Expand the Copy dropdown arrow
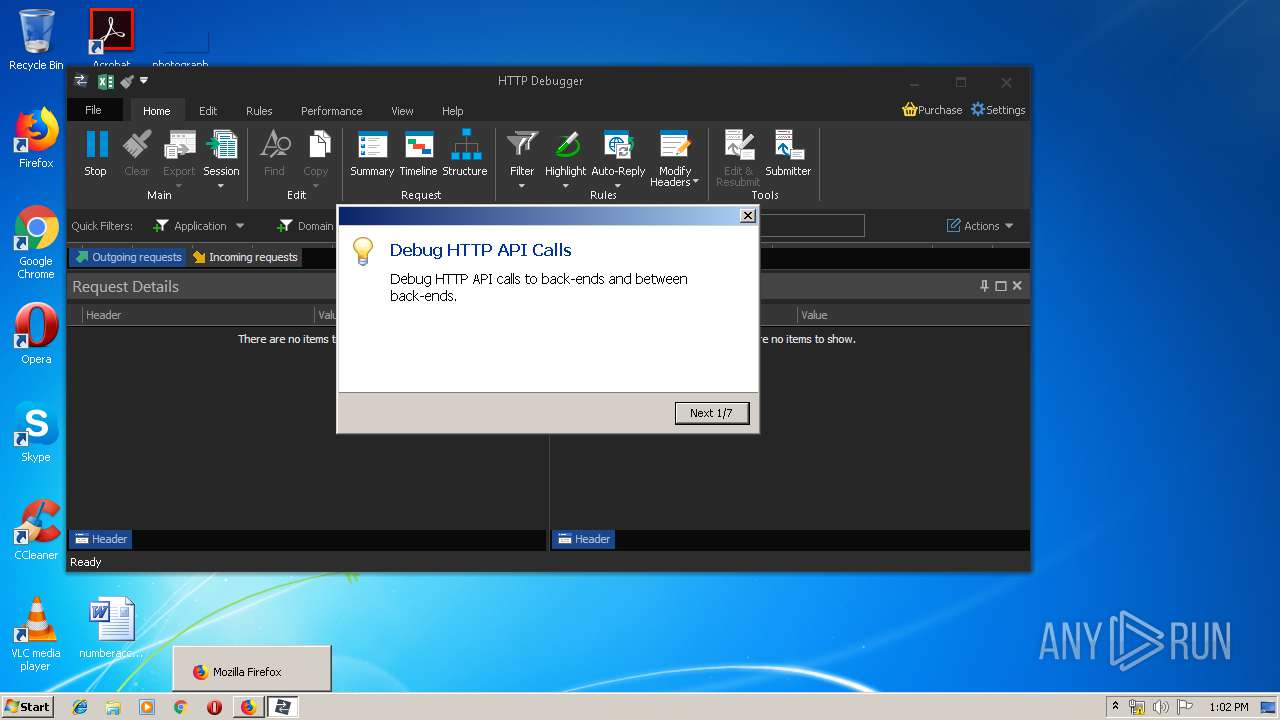The height and width of the screenshot is (720, 1280). pyautogui.click(x=316, y=185)
